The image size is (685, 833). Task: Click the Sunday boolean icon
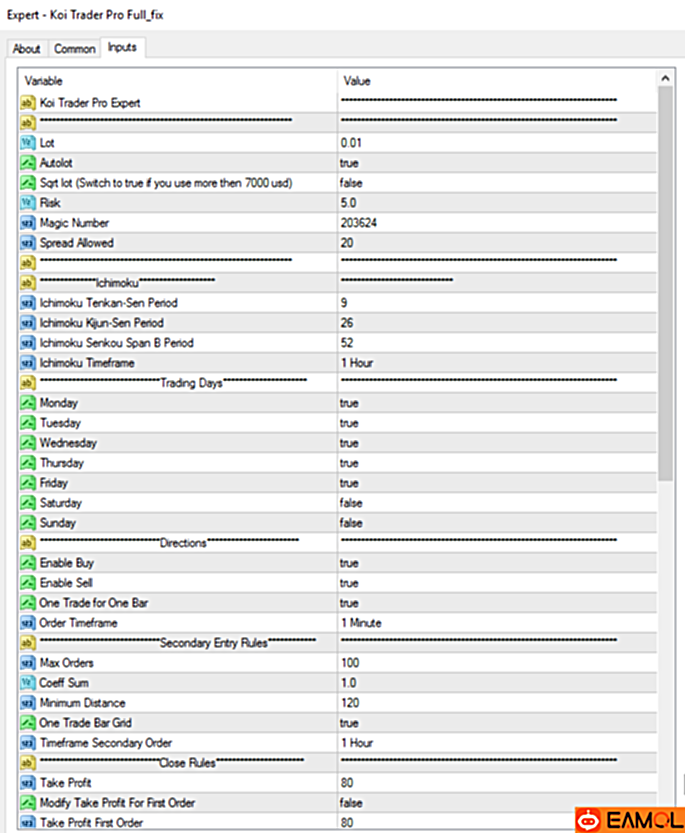coord(28,523)
